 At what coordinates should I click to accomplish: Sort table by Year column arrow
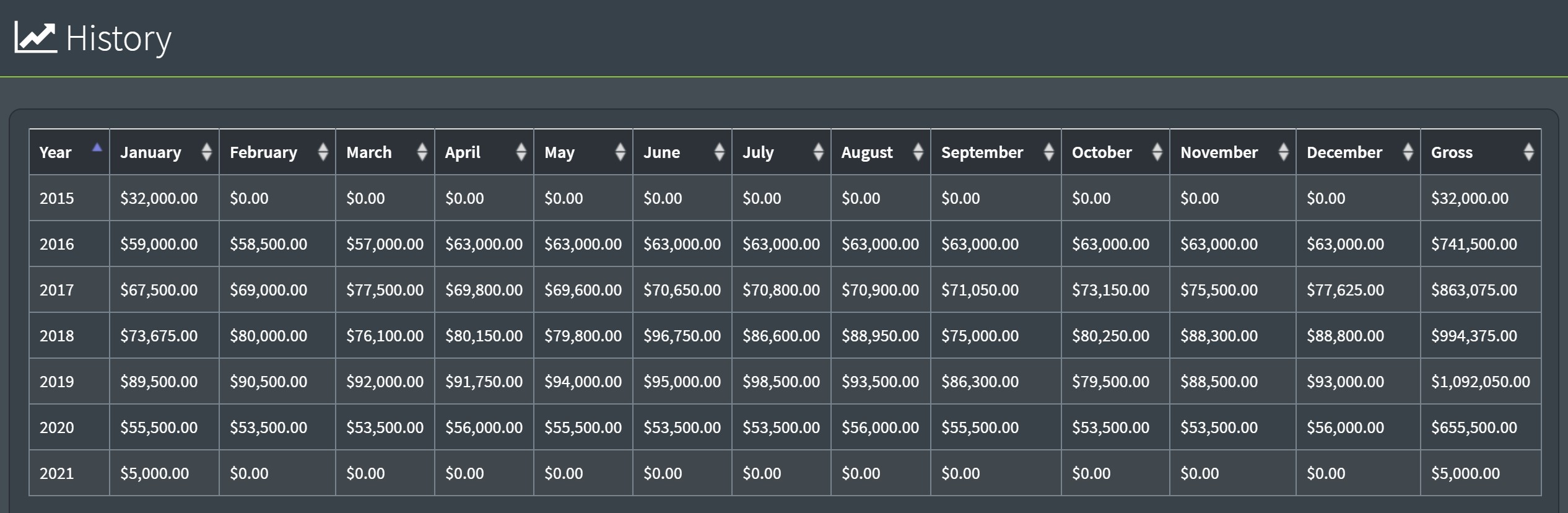point(97,148)
